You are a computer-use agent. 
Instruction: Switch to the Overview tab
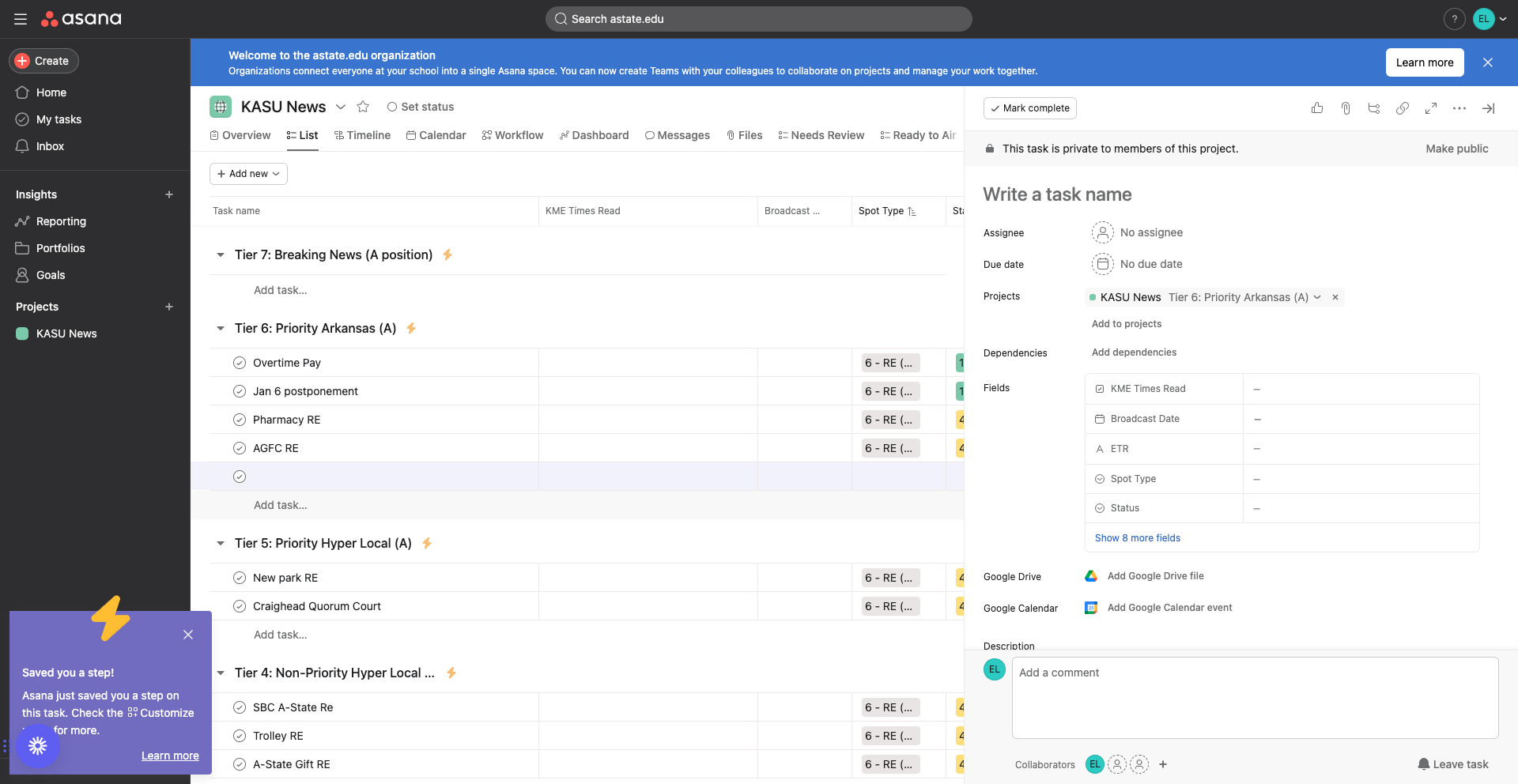[240, 135]
